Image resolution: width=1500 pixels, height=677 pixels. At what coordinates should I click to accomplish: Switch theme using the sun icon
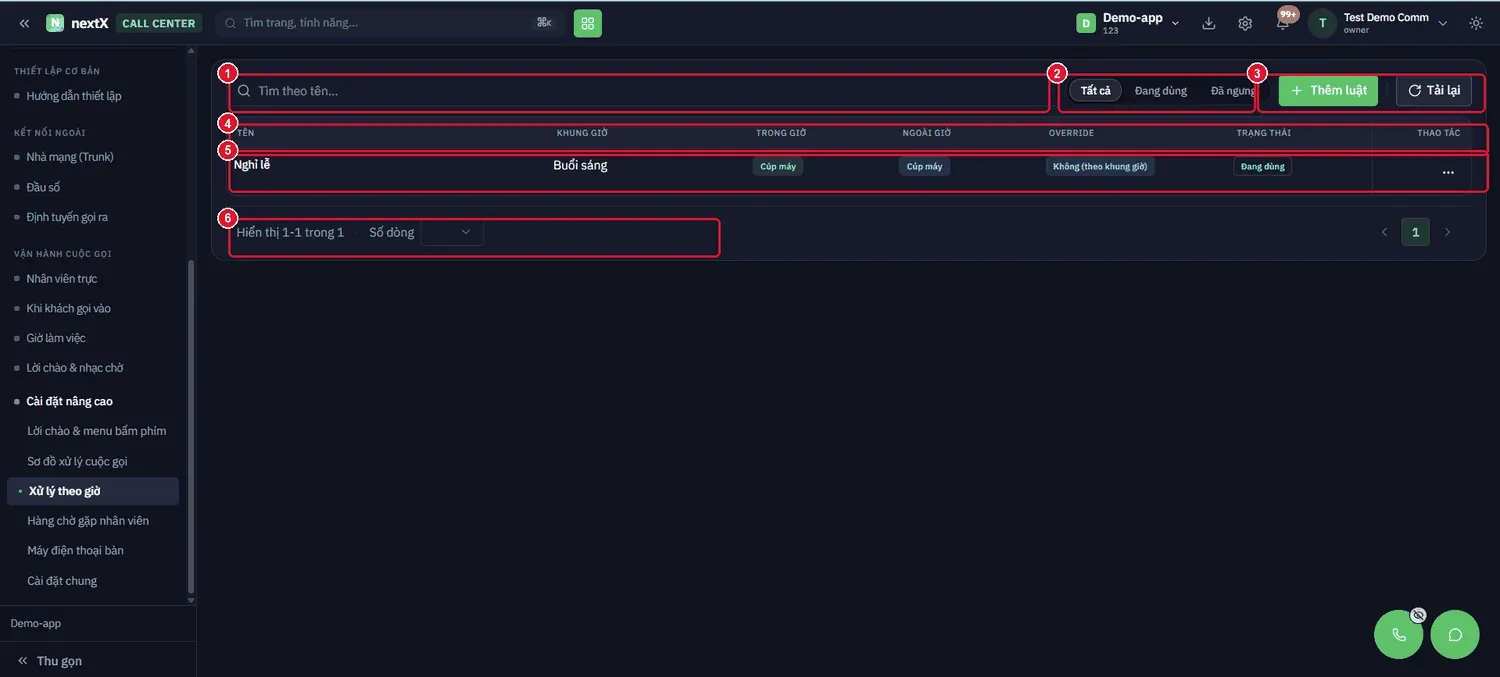click(x=1476, y=23)
